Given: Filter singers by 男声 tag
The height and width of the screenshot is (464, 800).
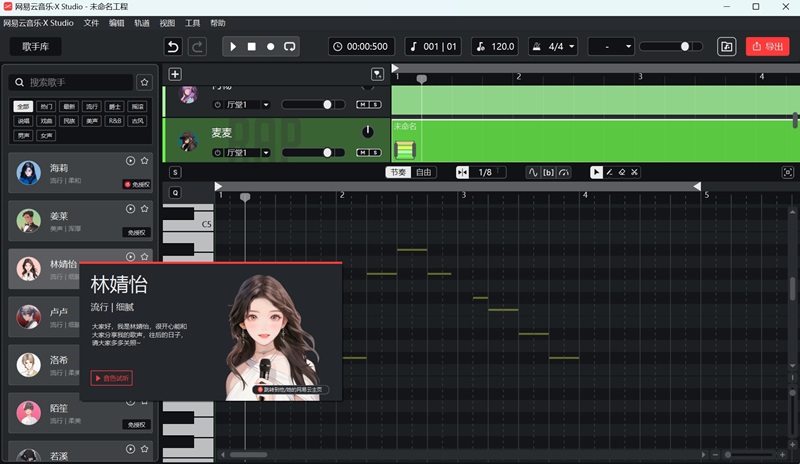Looking at the screenshot, I should (x=23, y=135).
